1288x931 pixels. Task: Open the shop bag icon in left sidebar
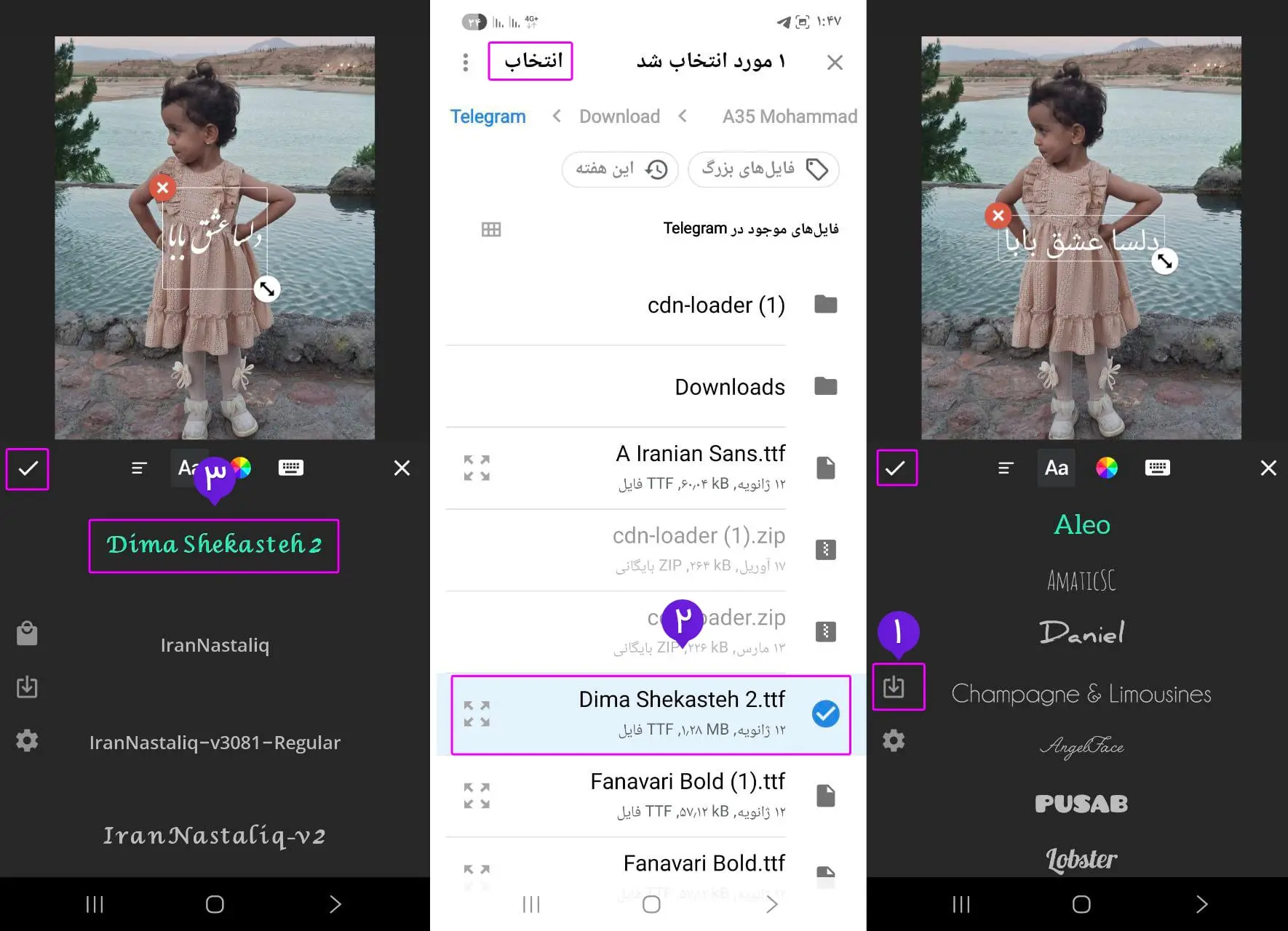point(27,634)
